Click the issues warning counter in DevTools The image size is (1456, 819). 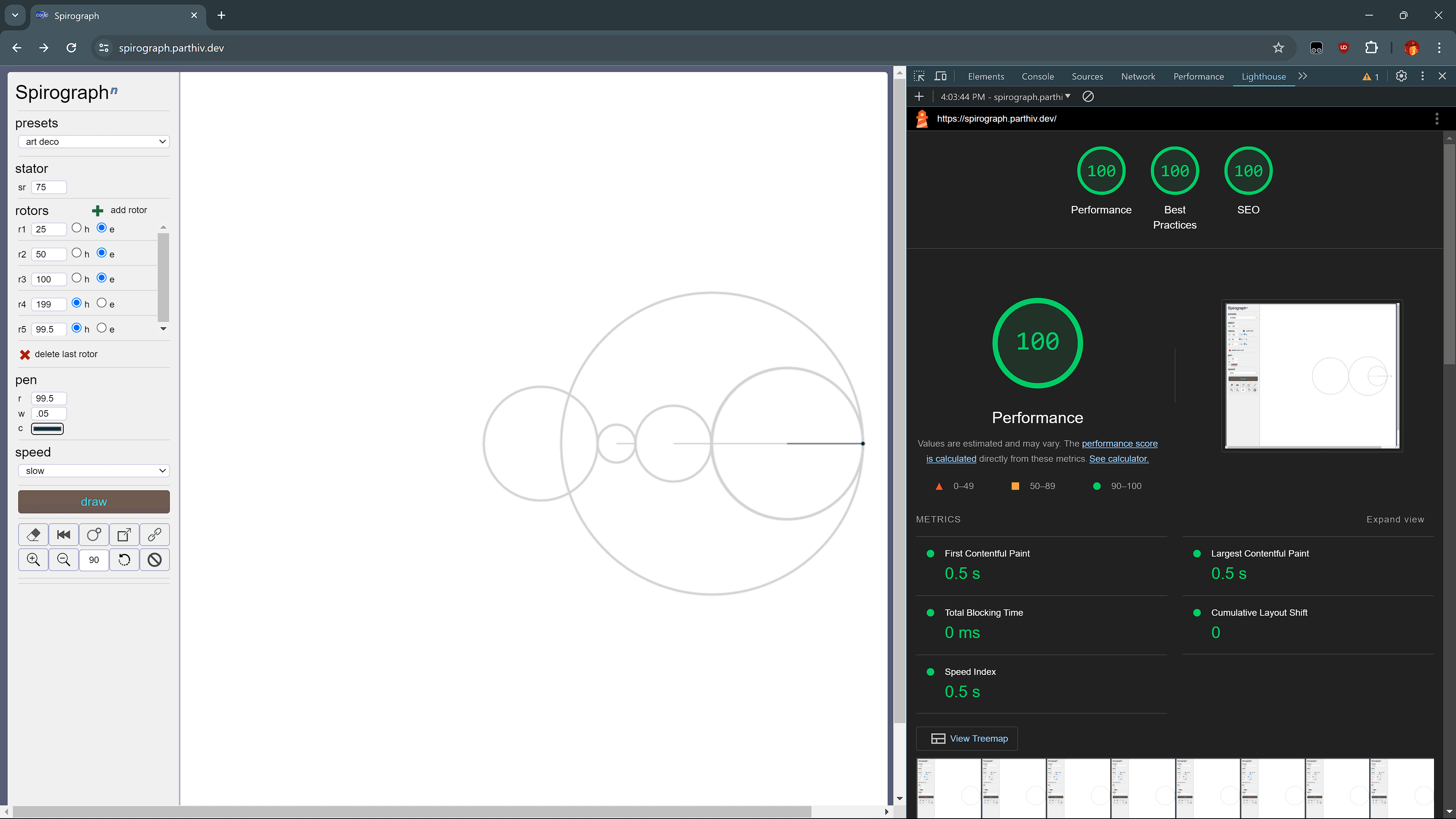(x=1371, y=77)
